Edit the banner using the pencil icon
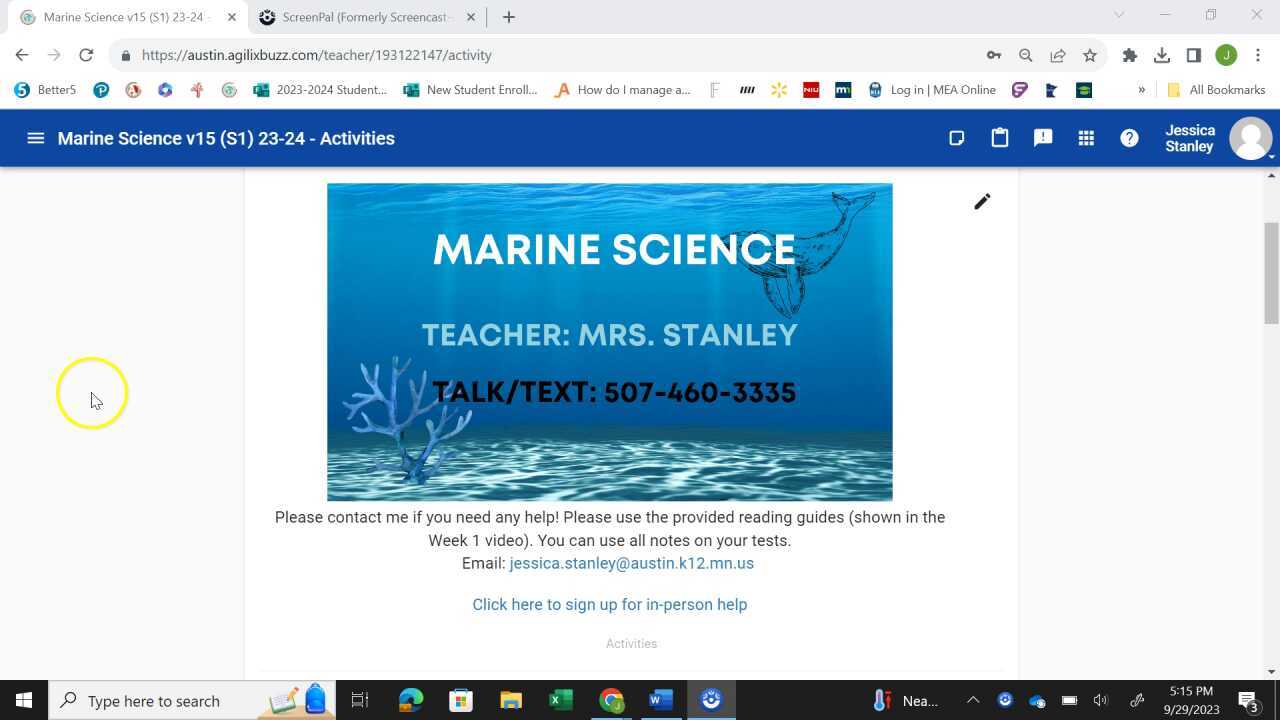Screen dimensions: 1280x720 pyautogui.click(x=982, y=201)
